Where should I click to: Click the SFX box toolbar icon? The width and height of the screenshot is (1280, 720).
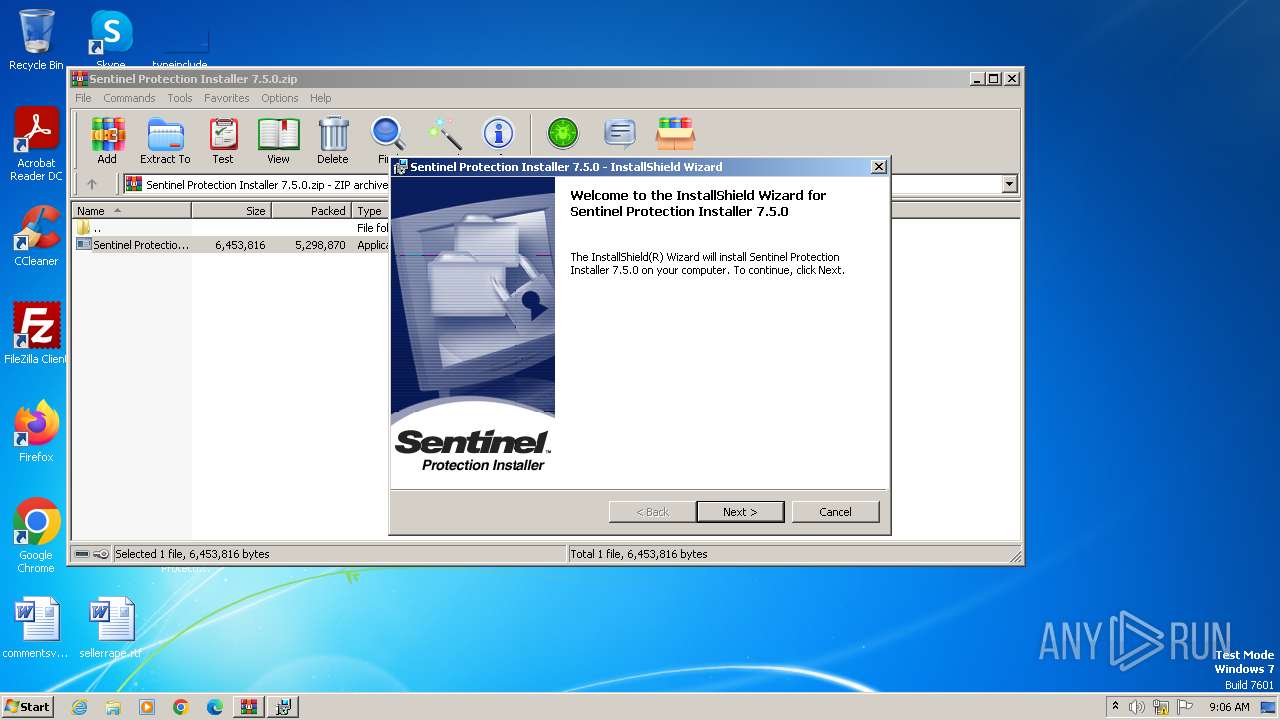(676, 133)
